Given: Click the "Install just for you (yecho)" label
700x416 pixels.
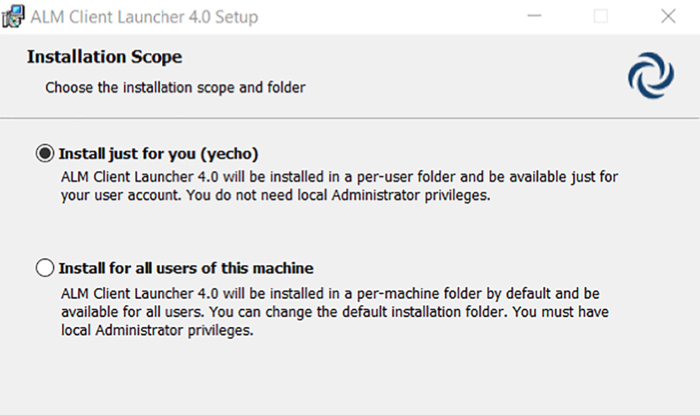Looking at the screenshot, I should click(x=159, y=154).
